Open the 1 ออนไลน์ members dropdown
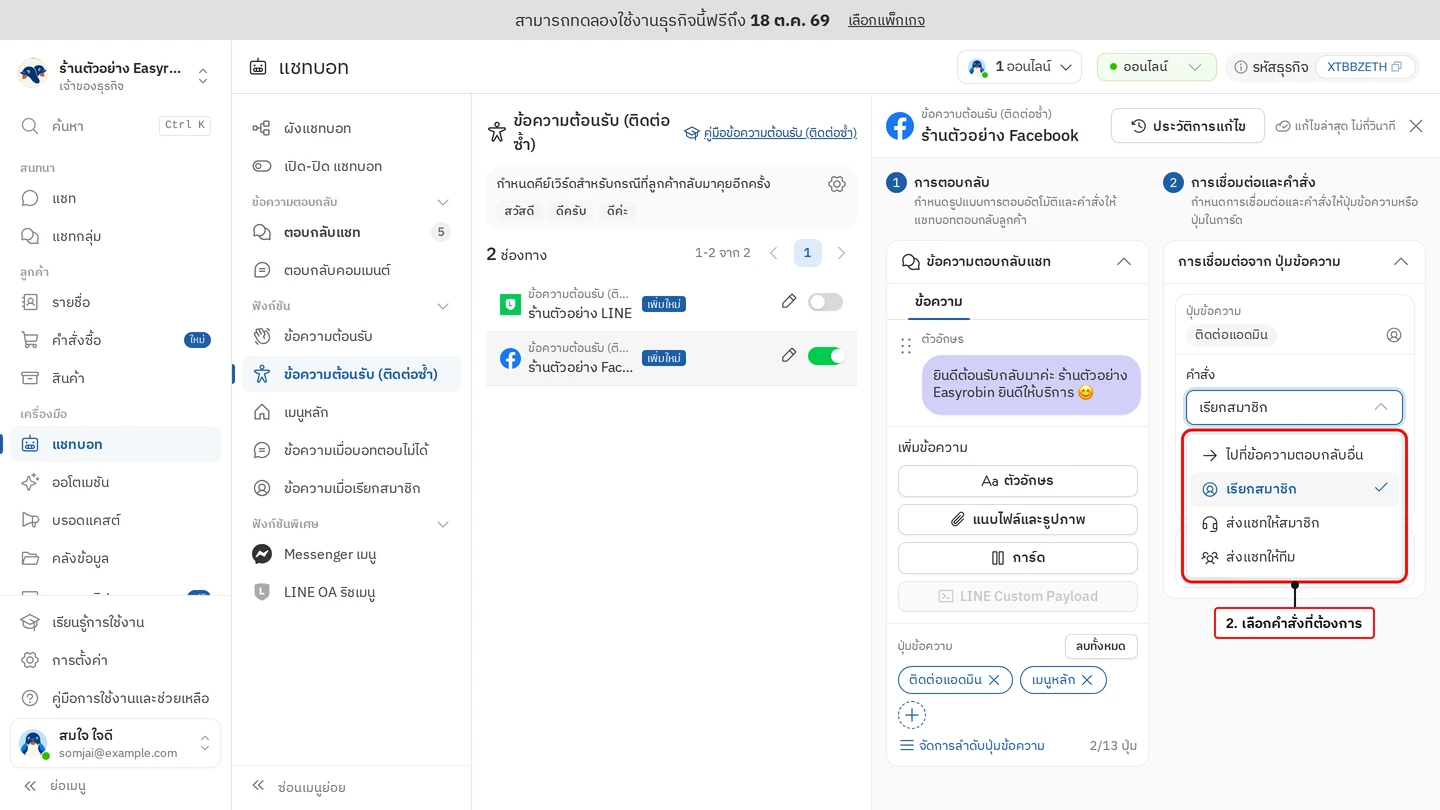 point(1019,67)
